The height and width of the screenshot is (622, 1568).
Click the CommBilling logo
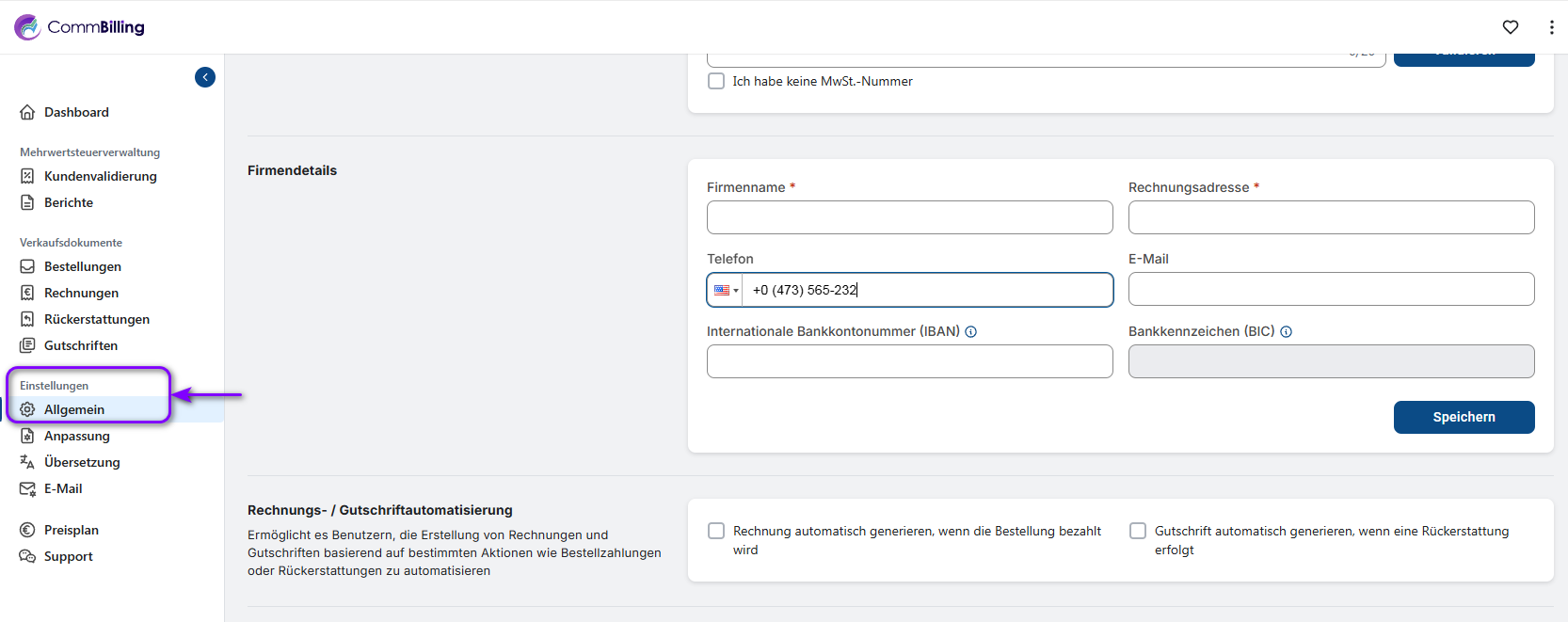coord(80,27)
